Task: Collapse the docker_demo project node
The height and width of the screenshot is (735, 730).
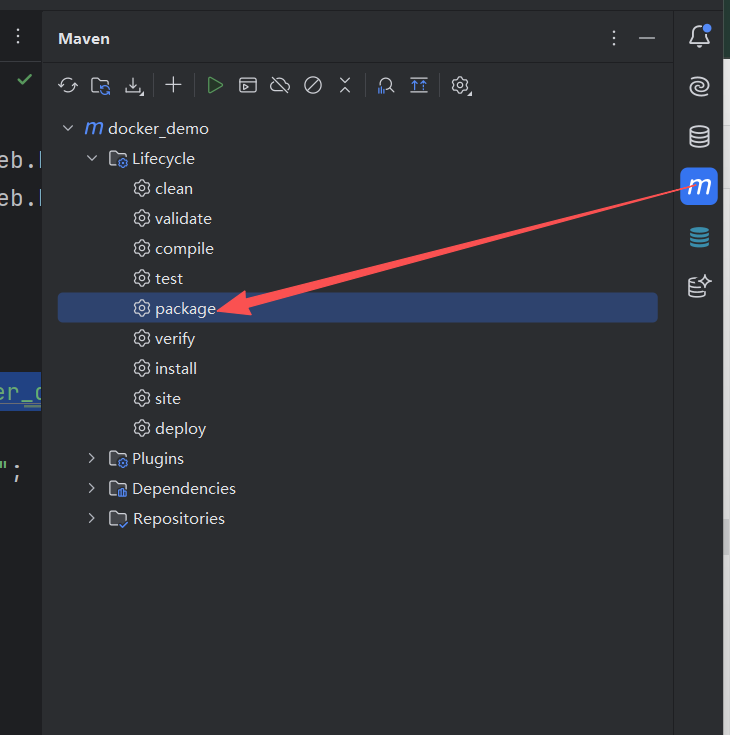Action: tap(68, 128)
